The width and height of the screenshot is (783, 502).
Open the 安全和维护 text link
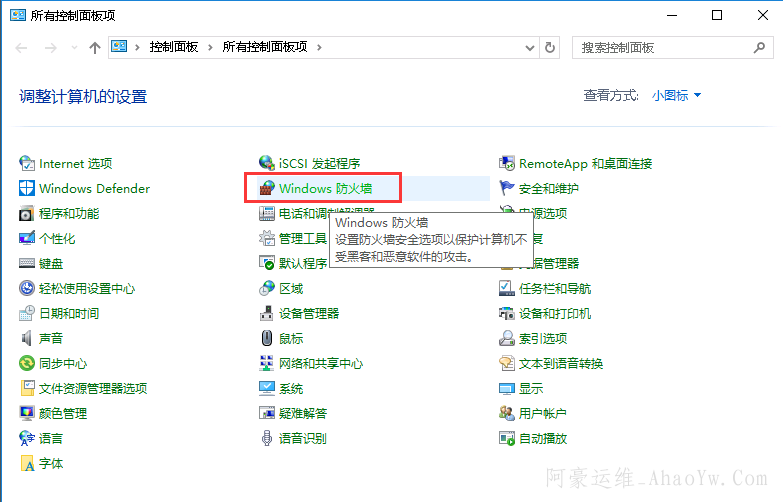tap(548, 189)
